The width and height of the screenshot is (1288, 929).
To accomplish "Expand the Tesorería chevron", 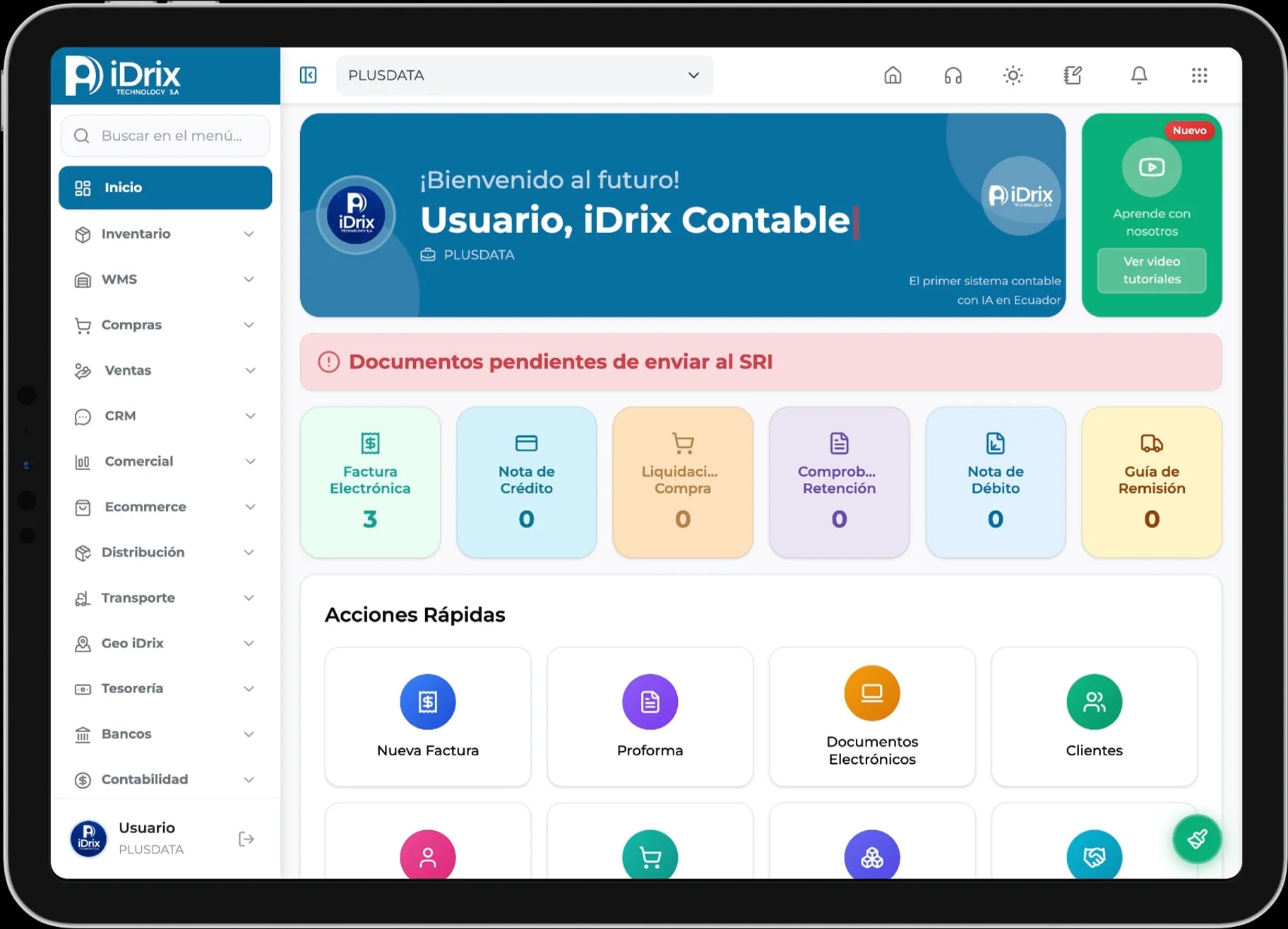I will pyautogui.click(x=249, y=688).
